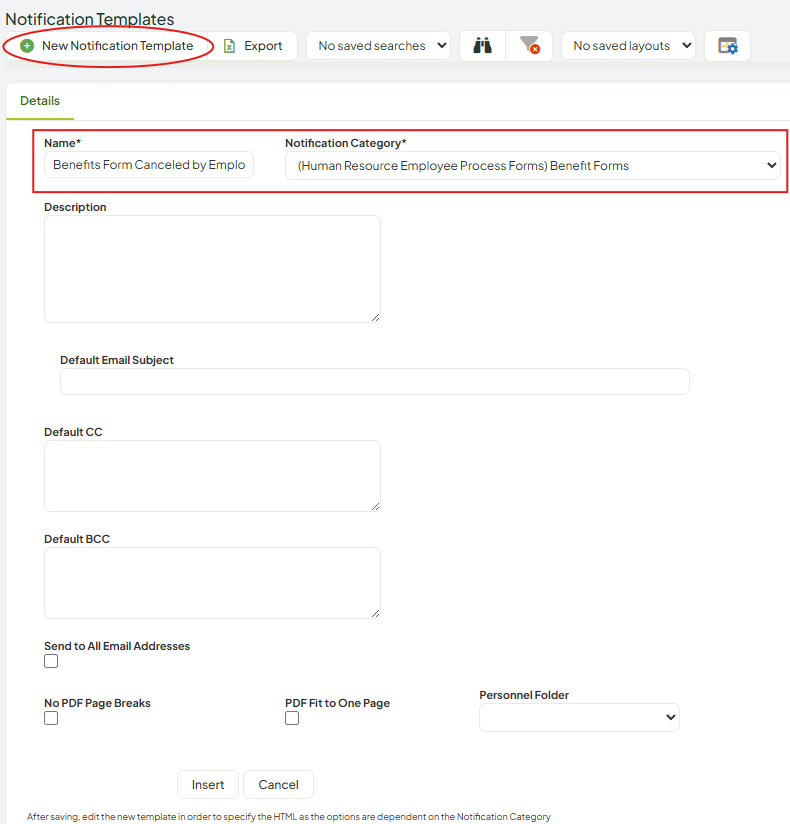Click inside the Default CC text area
Viewport: 790px width, 824px height.
click(212, 476)
